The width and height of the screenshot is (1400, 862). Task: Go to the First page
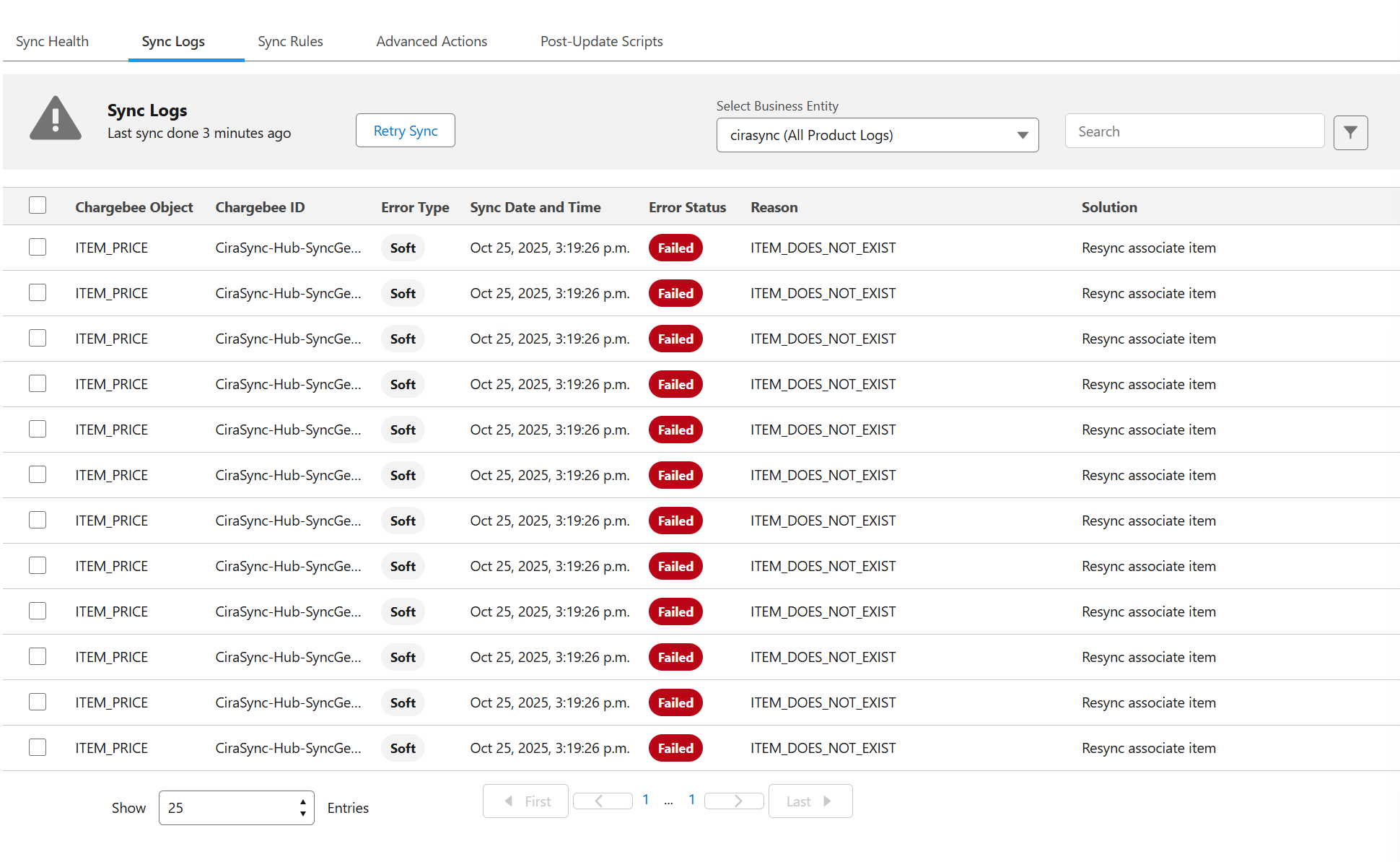pos(525,801)
